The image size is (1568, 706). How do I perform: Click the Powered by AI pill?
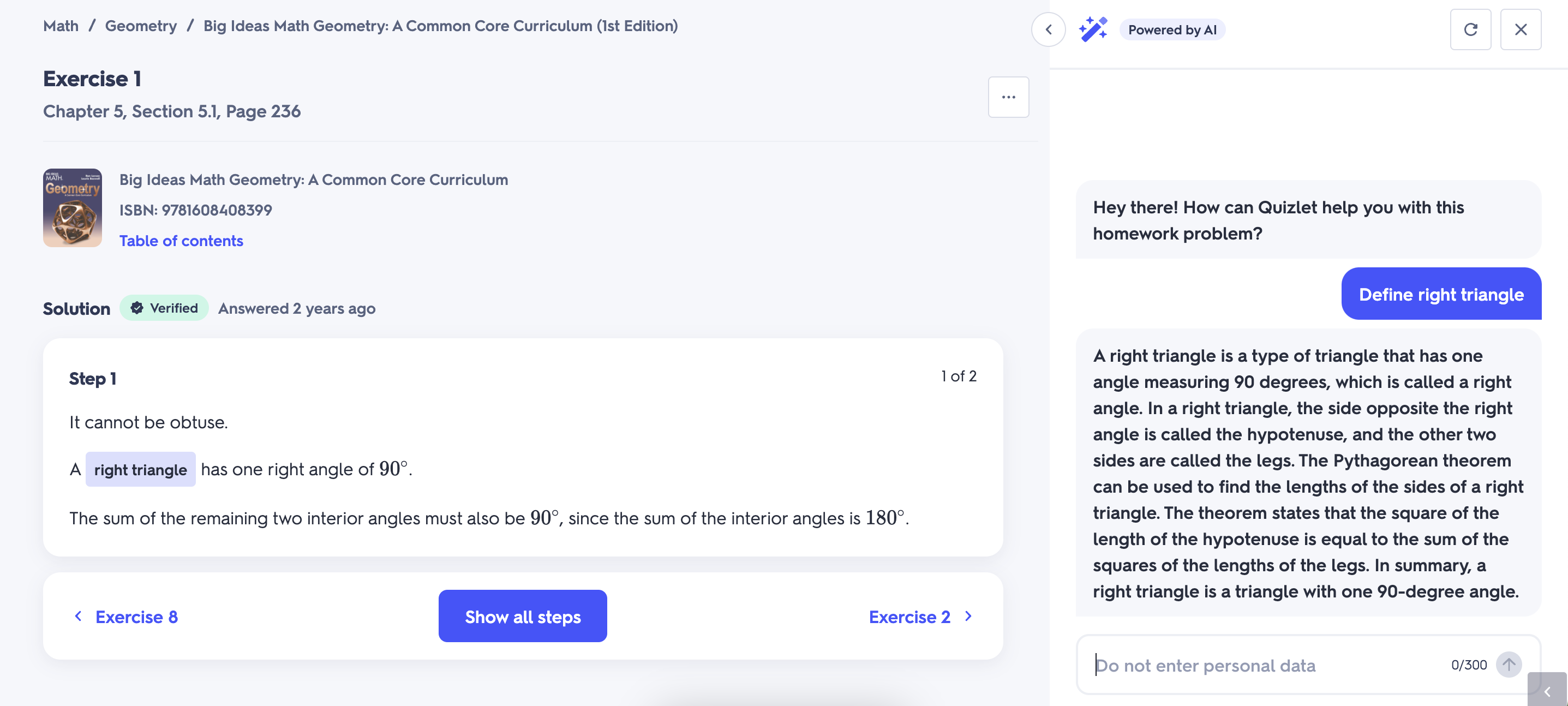(x=1172, y=29)
